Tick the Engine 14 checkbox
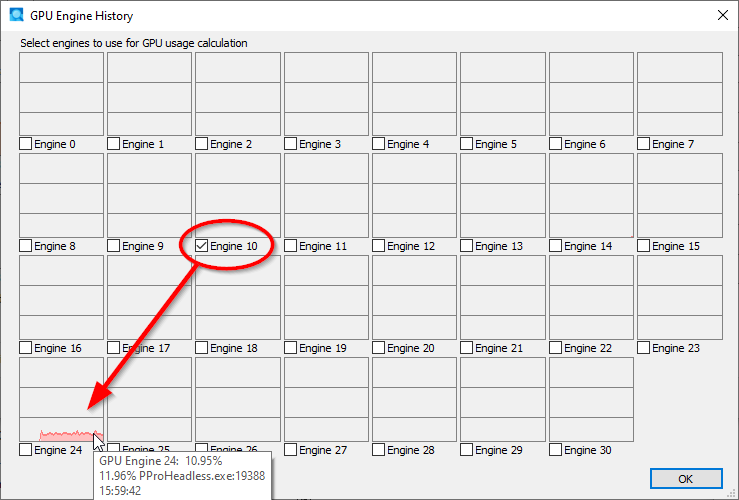The height and width of the screenshot is (500, 739). pyautogui.click(x=556, y=246)
